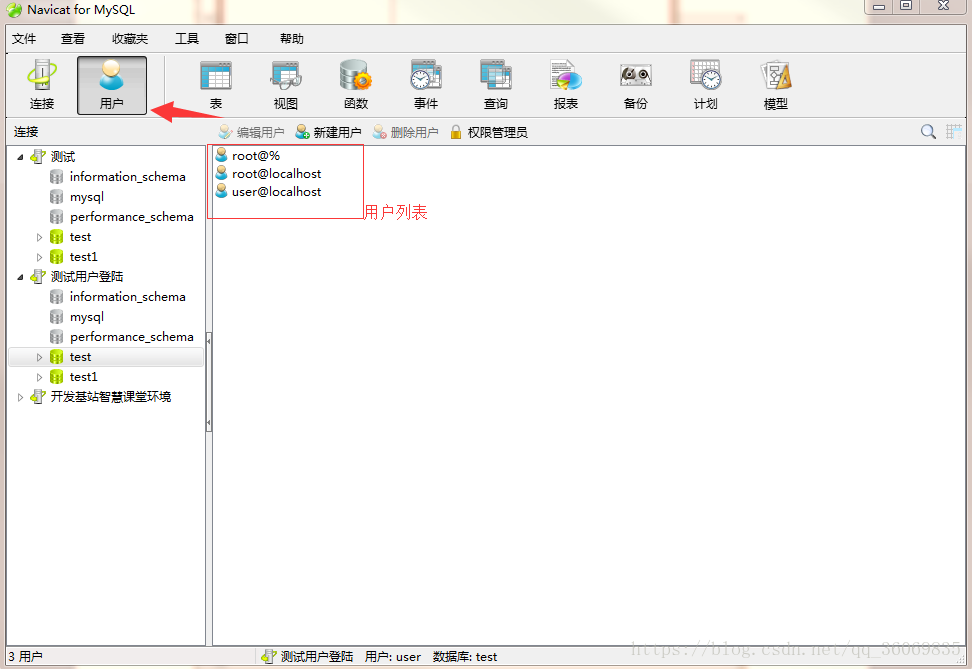Screen dimensions: 972x669
Task: Select performance_schema under 测试
Action: [131, 216]
